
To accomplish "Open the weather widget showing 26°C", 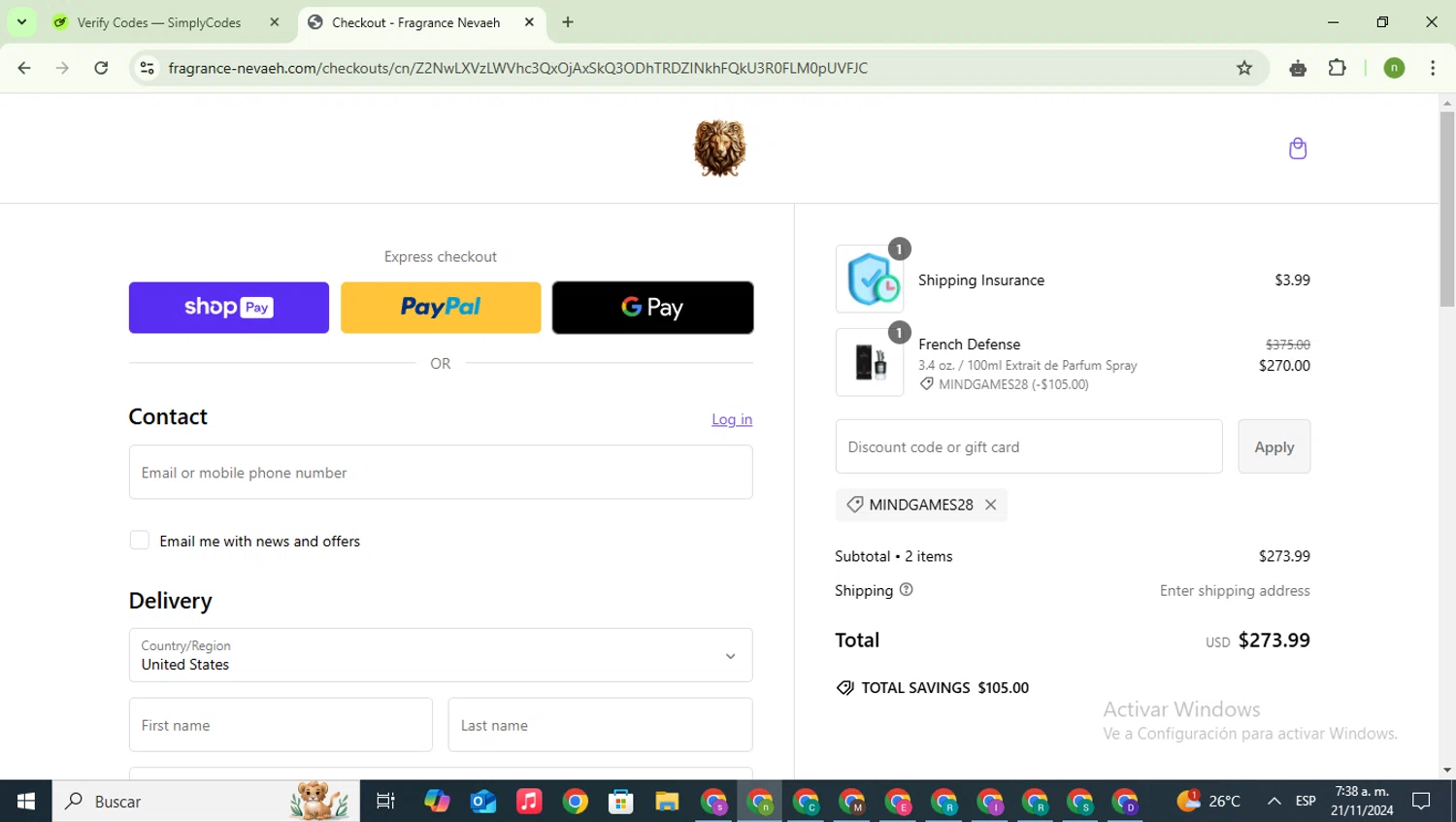I will [1208, 802].
